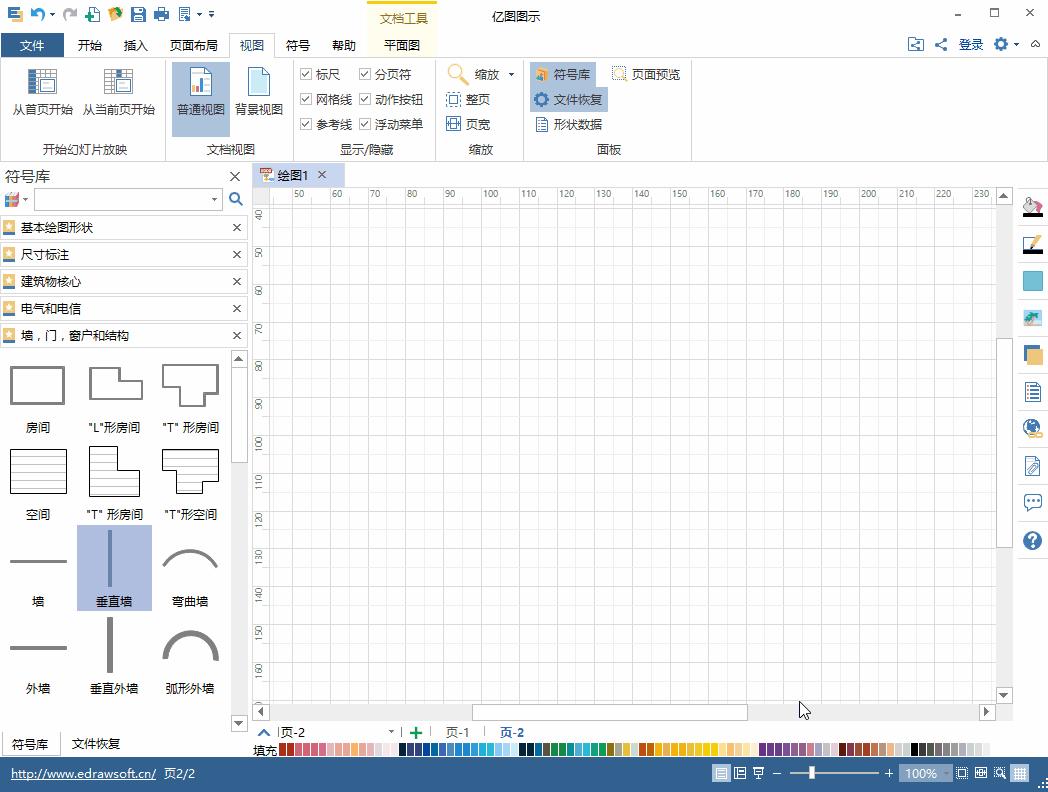Open the settings gear dropdown arrow
Image resolution: width=1048 pixels, height=792 pixels.
click(1017, 44)
